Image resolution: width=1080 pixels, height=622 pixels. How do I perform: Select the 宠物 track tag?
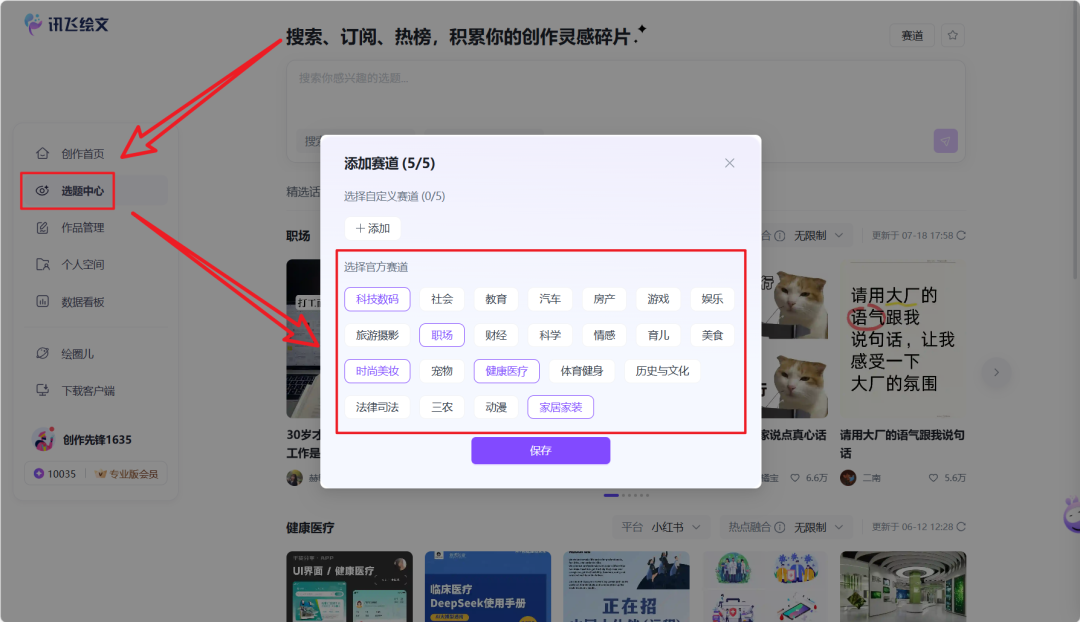pos(442,371)
